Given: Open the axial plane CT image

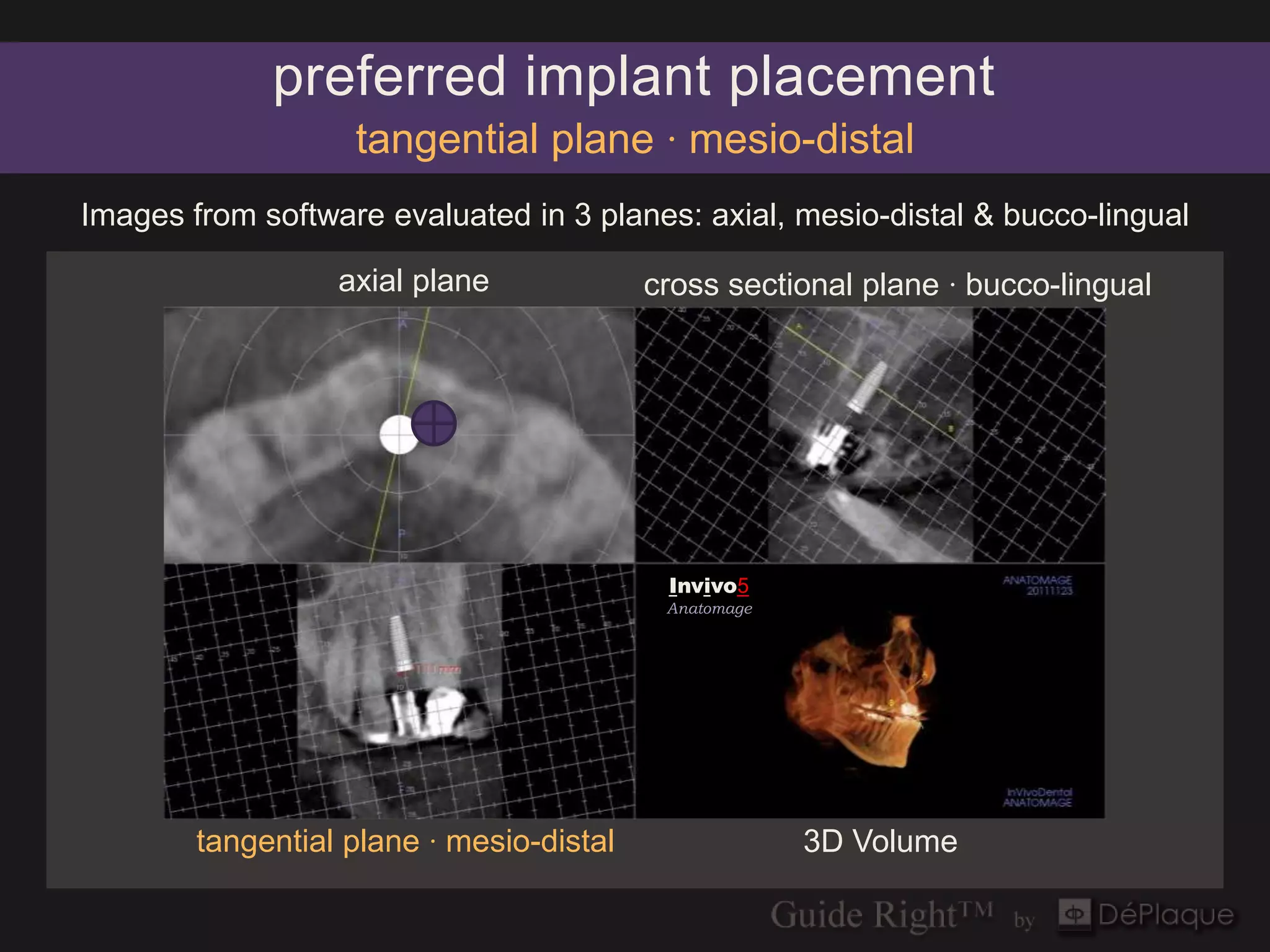Looking at the screenshot, I should point(399,435).
